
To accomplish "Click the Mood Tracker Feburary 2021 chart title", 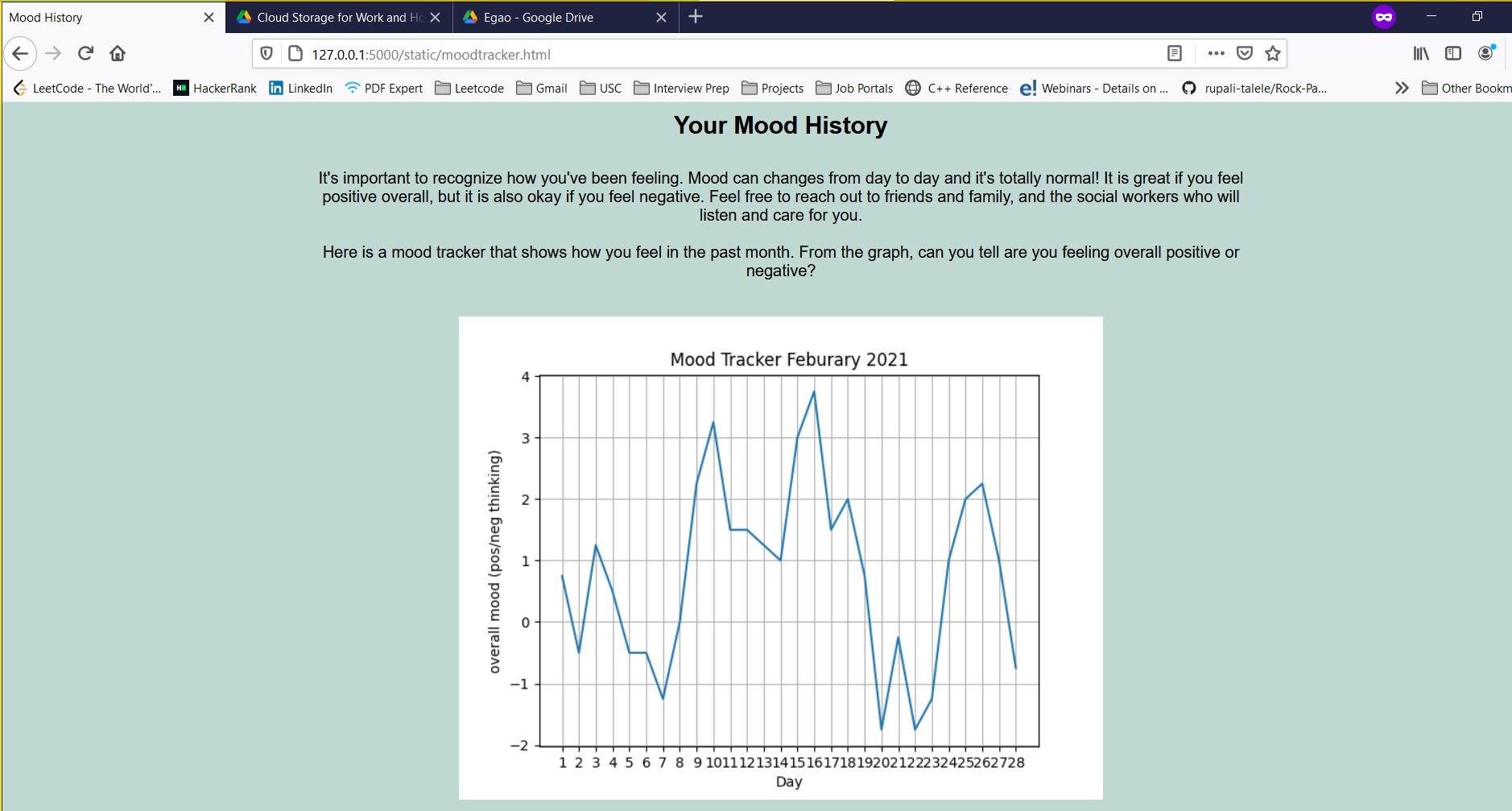I will (x=789, y=359).
